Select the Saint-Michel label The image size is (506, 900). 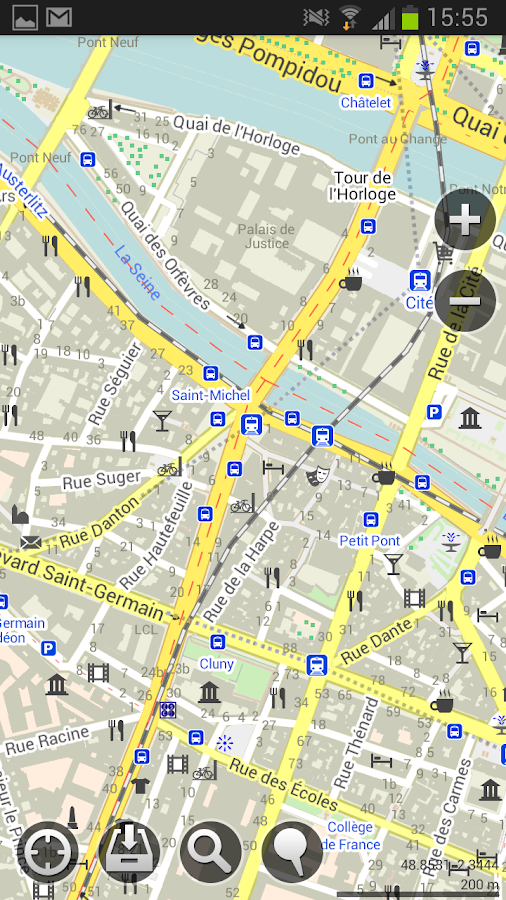pyautogui.click(x=211, y=395)
